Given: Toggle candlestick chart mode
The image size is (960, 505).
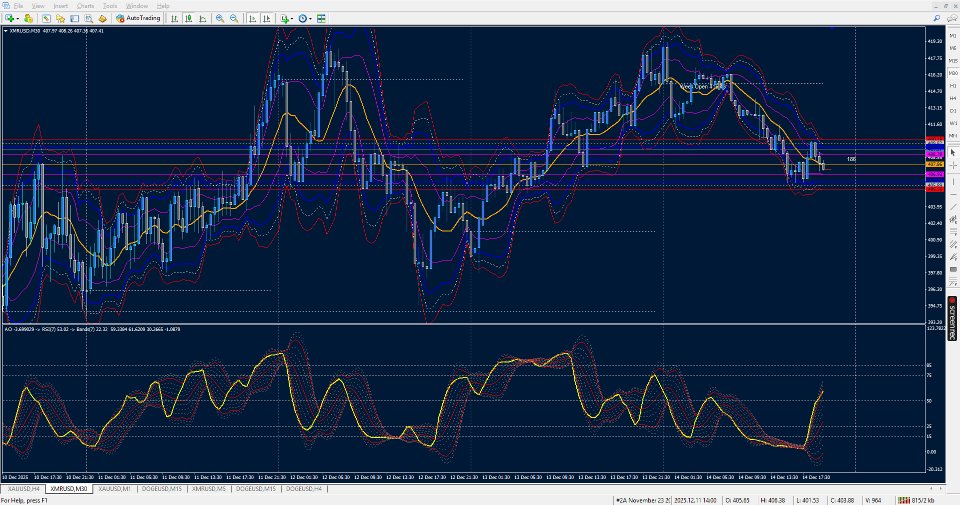Looking at the screenshot, I should 189,18.
